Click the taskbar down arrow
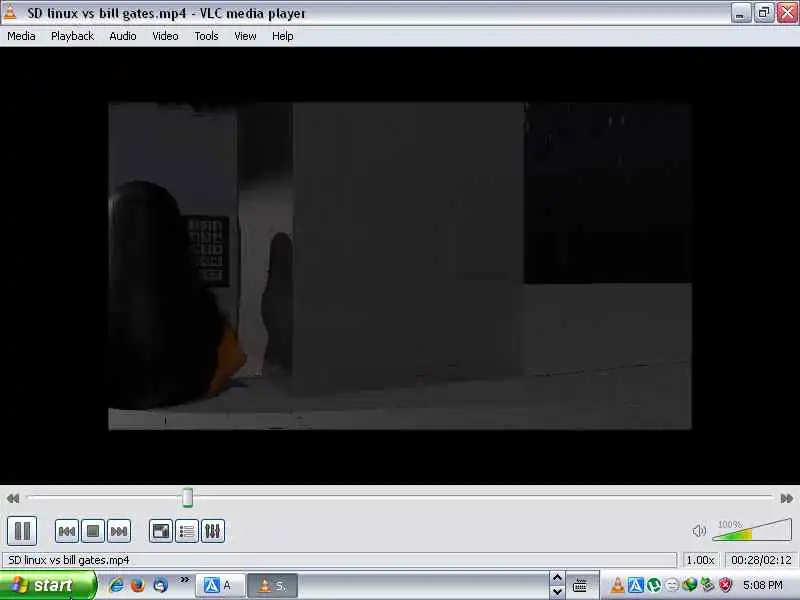This screenshot has height=600, width=800. coord(557,592)
